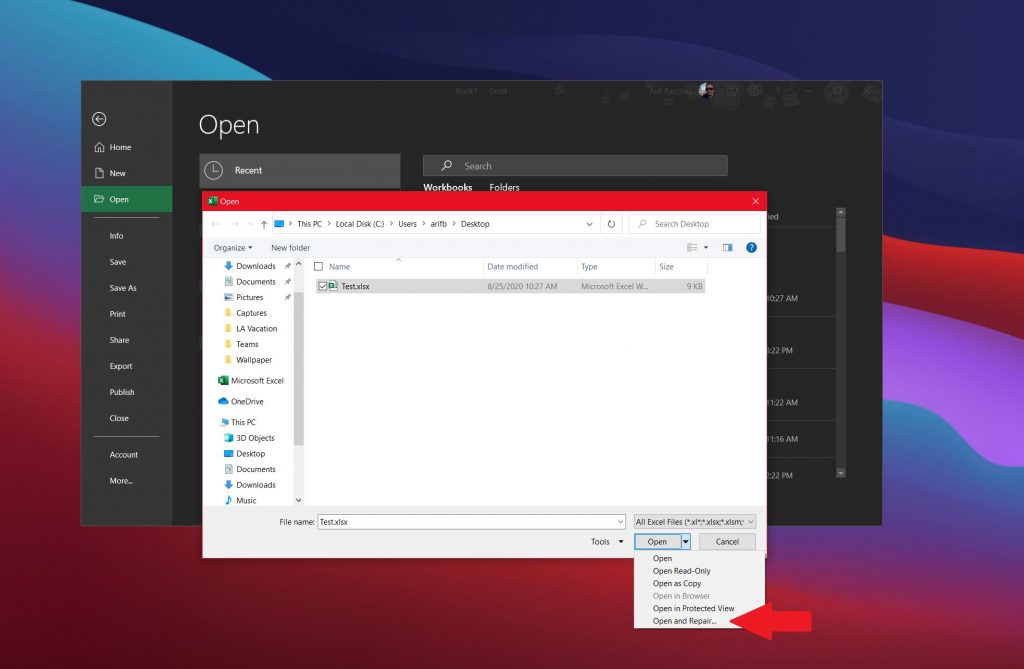Select New in the Excel sidebar
This screenshot has width=1024, height=669.
pos(110,173)
